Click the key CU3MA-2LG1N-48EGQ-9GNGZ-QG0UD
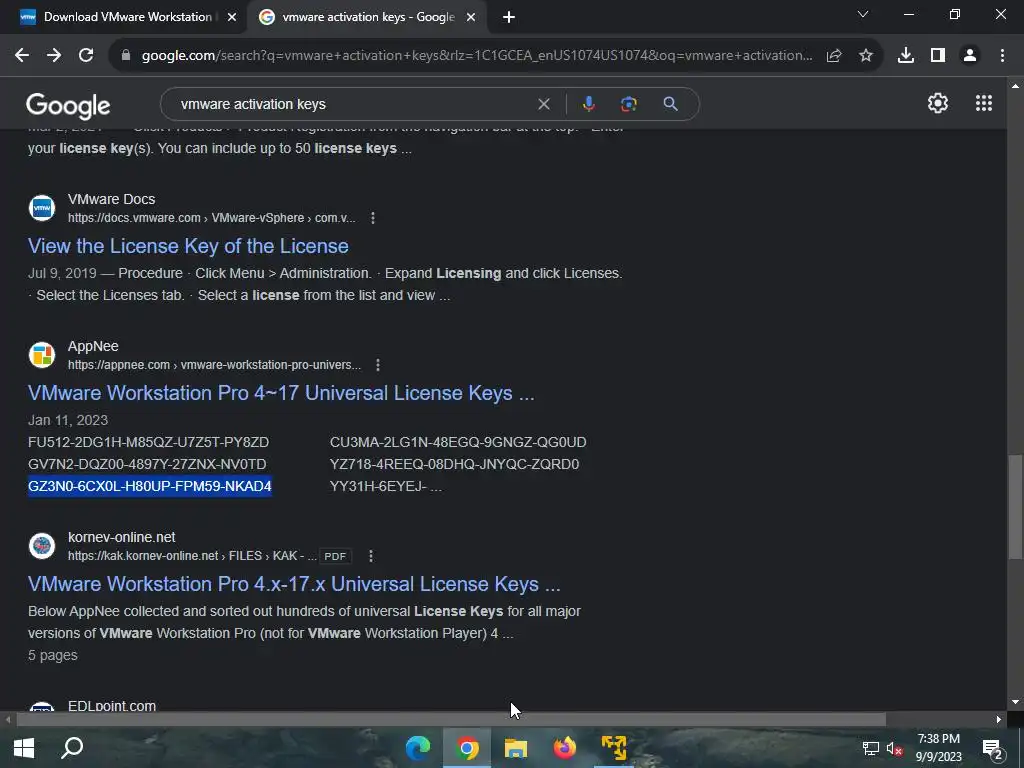 click(x=458, y=442)
